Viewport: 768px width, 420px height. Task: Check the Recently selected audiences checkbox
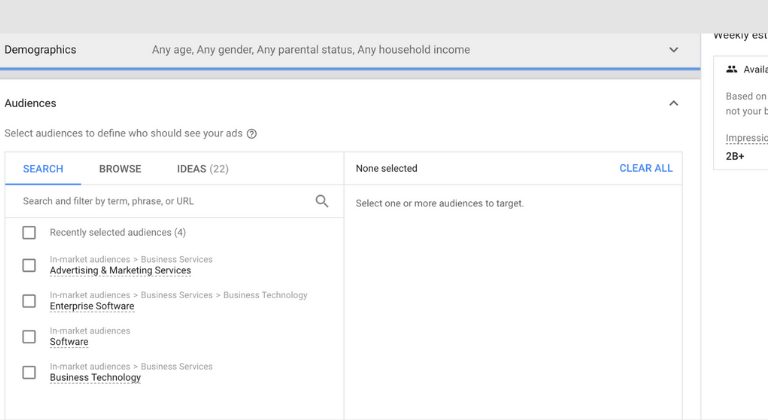(x=29, y=233)
